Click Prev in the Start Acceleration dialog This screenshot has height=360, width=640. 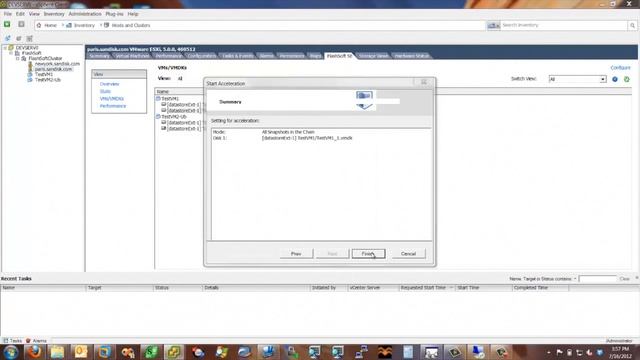coord(296,254)
